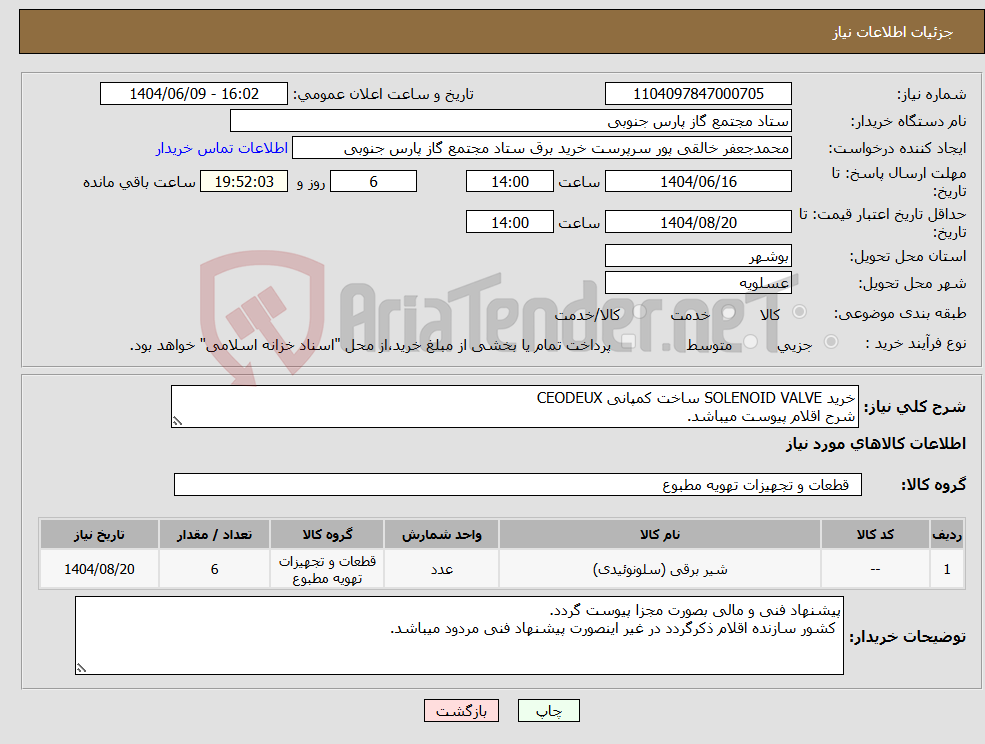The width and height of the screenshot is (985, 744).
Task: Click the request creator name field
Action: pyautogui.click(x=541, y=148)
